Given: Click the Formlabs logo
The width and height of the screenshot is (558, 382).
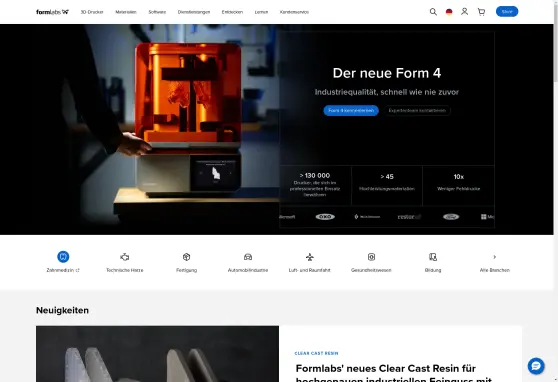Looking at the screenshot, I should 52,12.
